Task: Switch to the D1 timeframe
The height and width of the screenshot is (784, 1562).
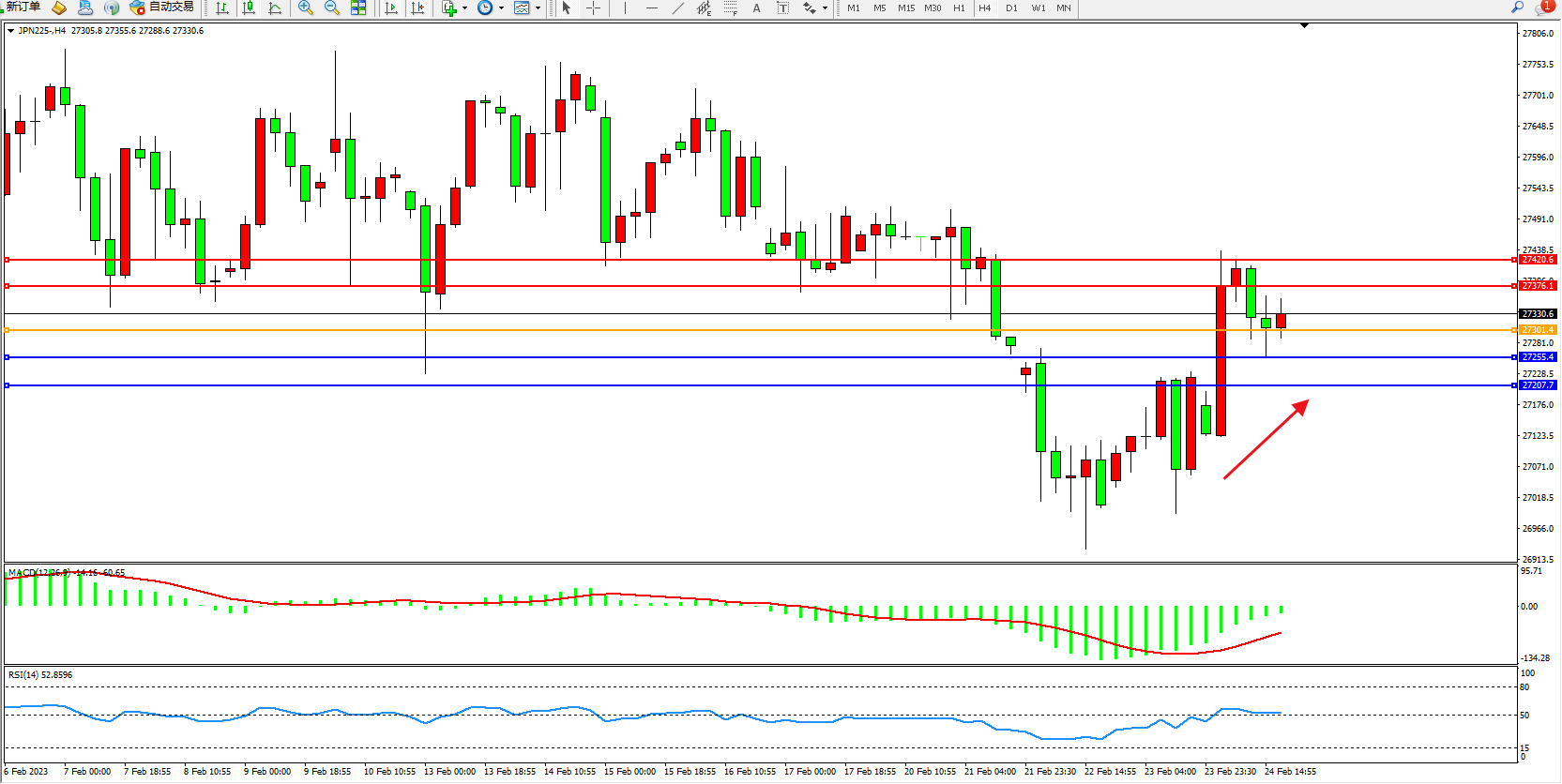Action: 1011,8
